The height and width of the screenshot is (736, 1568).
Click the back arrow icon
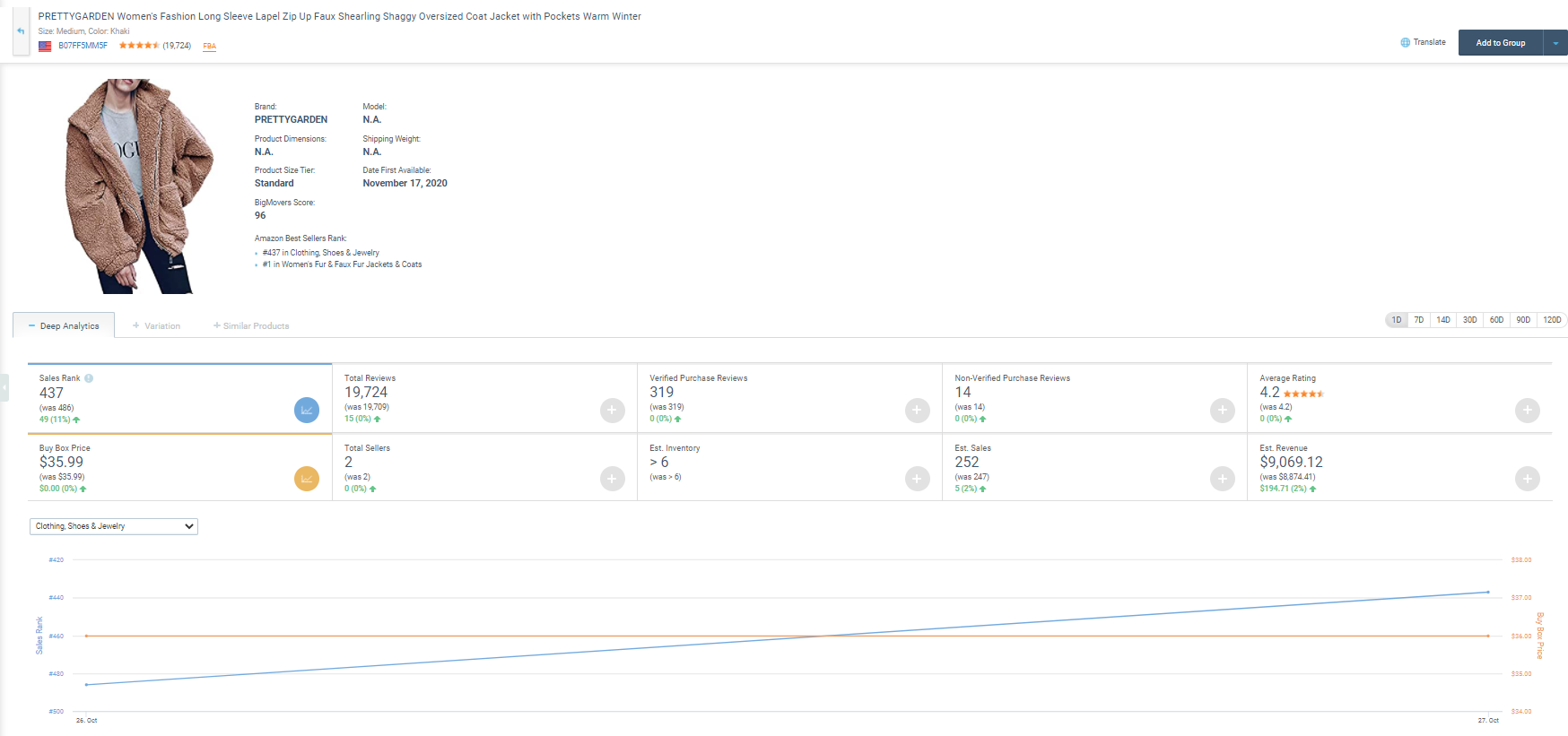21,31
